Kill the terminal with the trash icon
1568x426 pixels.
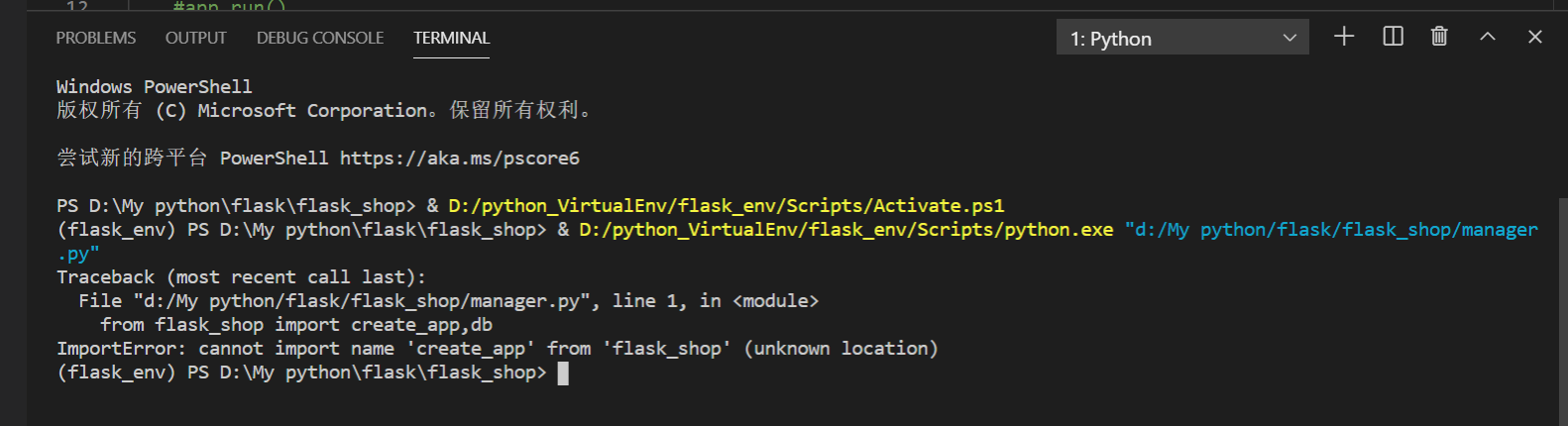1439,37
